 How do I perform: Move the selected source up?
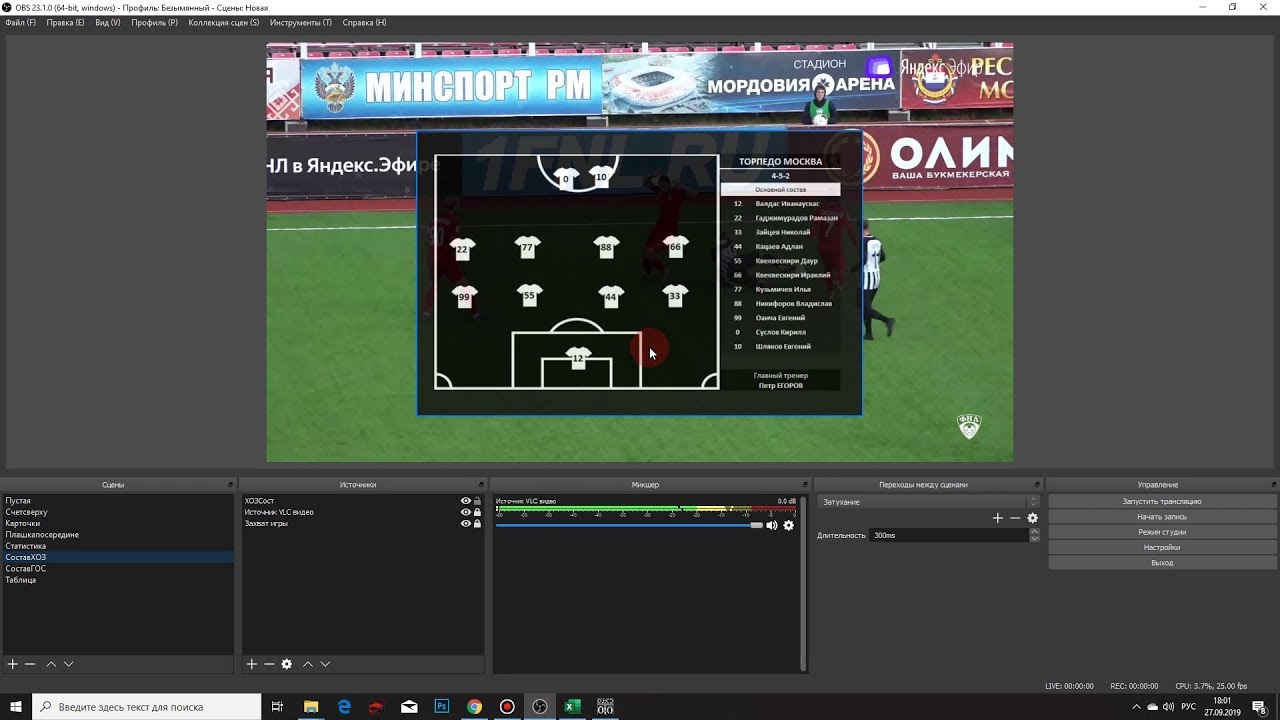click(308, 664)
